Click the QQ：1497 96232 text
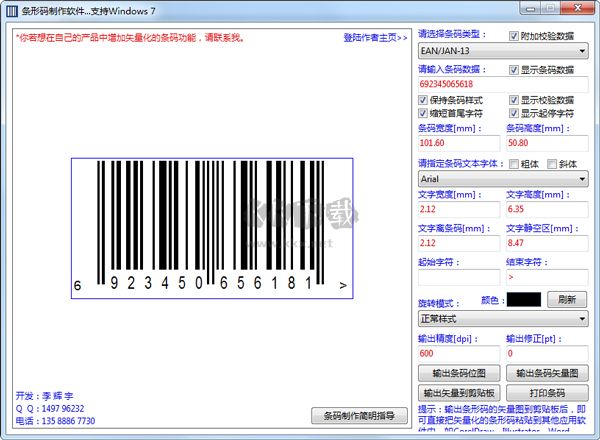Screen dimensions: 600x440 [x=50, y=409]
